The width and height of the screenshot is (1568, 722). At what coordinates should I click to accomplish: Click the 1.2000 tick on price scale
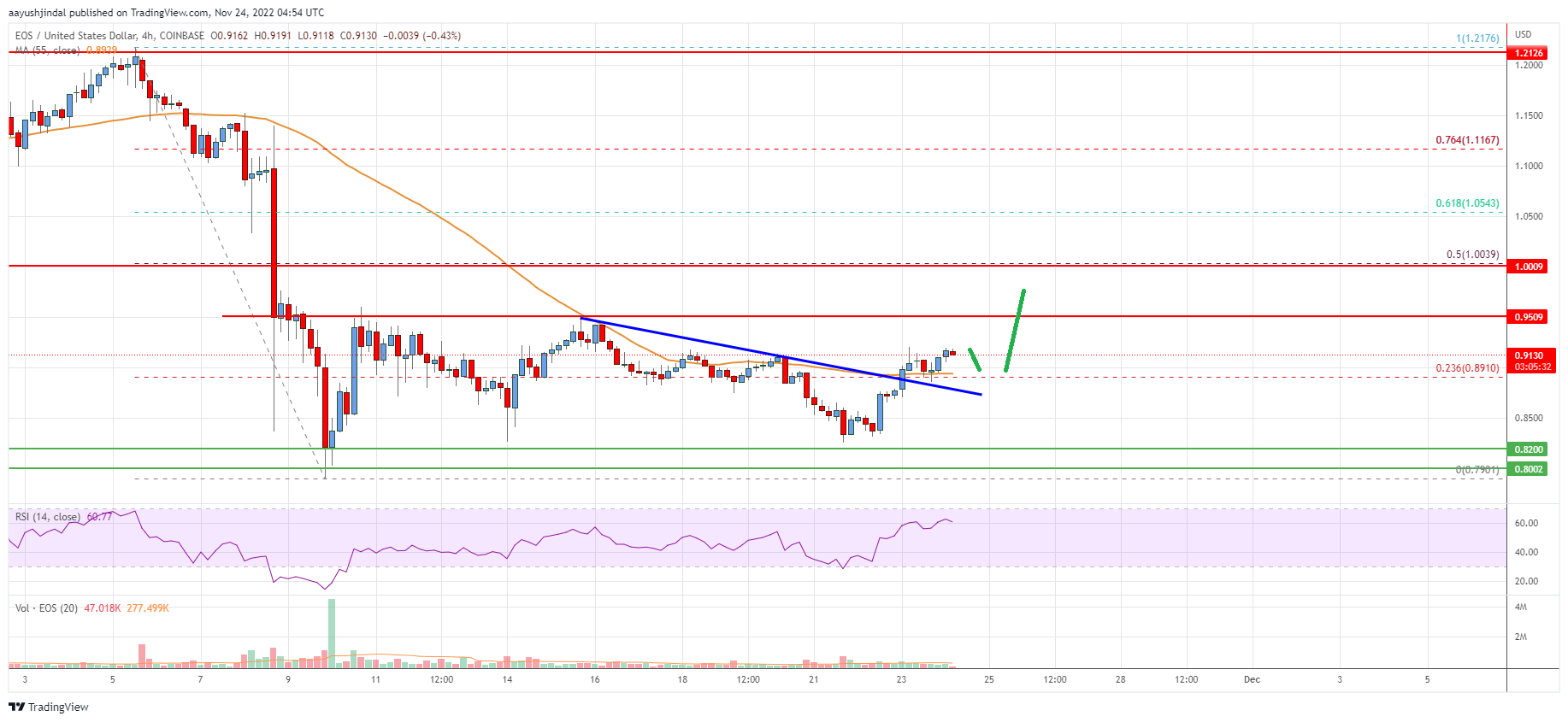pos(1529,65)
